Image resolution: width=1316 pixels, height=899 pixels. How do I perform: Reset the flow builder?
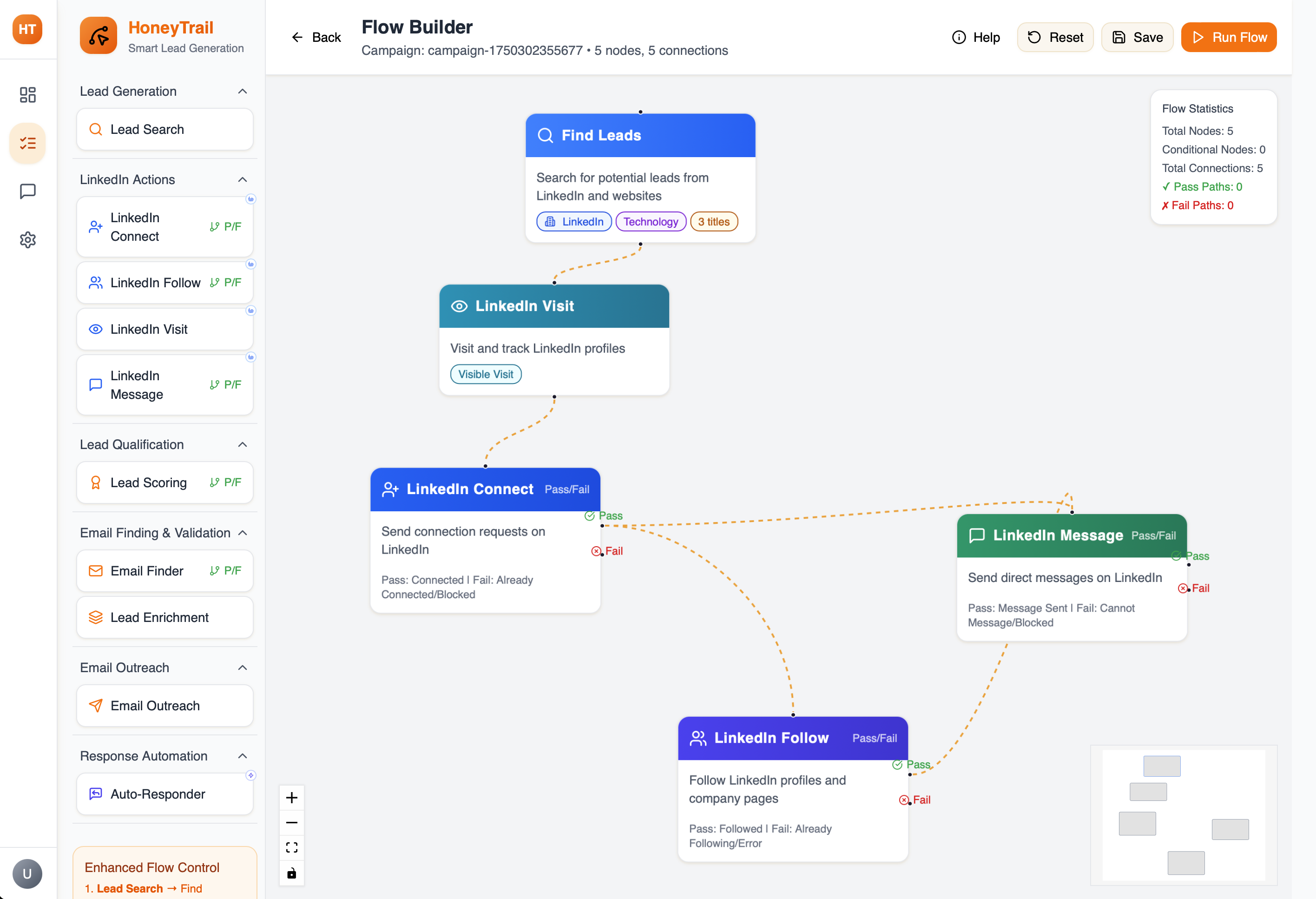1055,37
